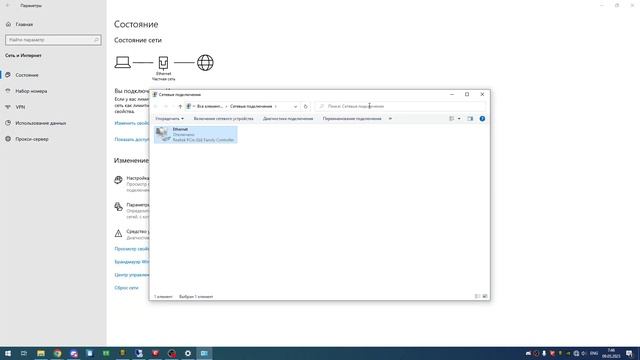Click Переименование подключения toolbar button
640x360 pixels.
pyautogui.click(x=352, y=119)
